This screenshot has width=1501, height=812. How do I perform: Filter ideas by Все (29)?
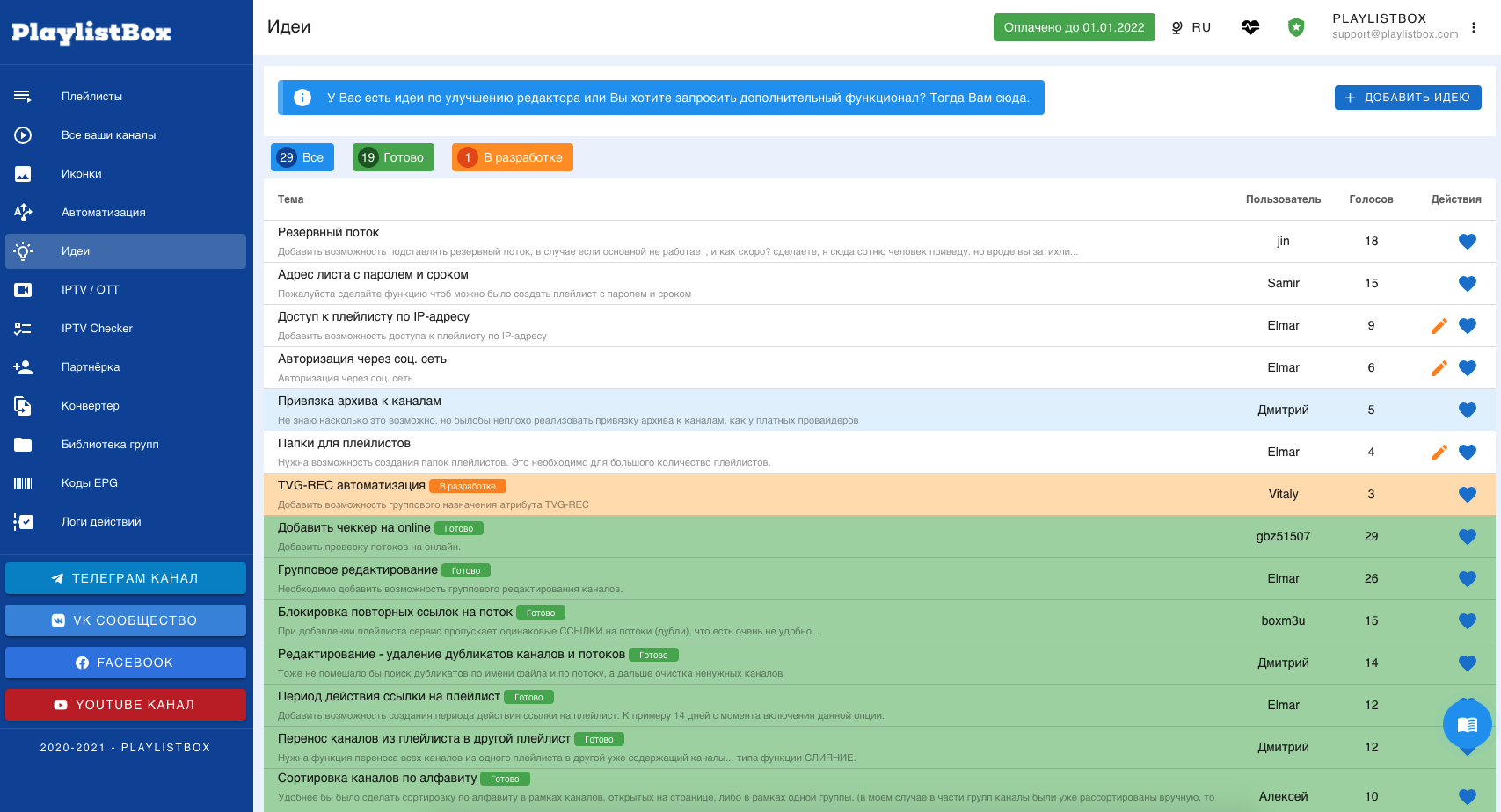point(302,157)
